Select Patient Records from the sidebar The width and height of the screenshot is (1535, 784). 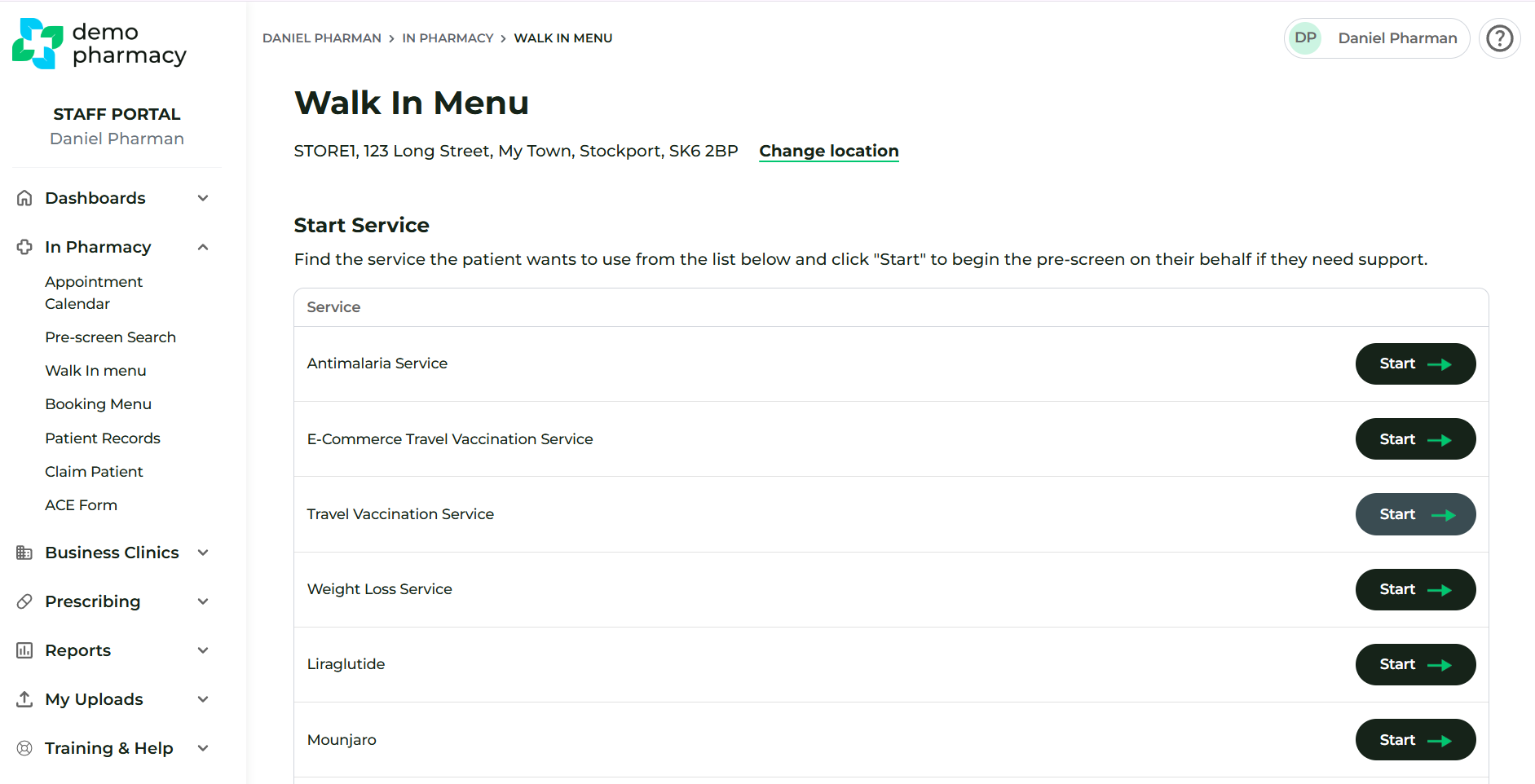coord(103,438)
